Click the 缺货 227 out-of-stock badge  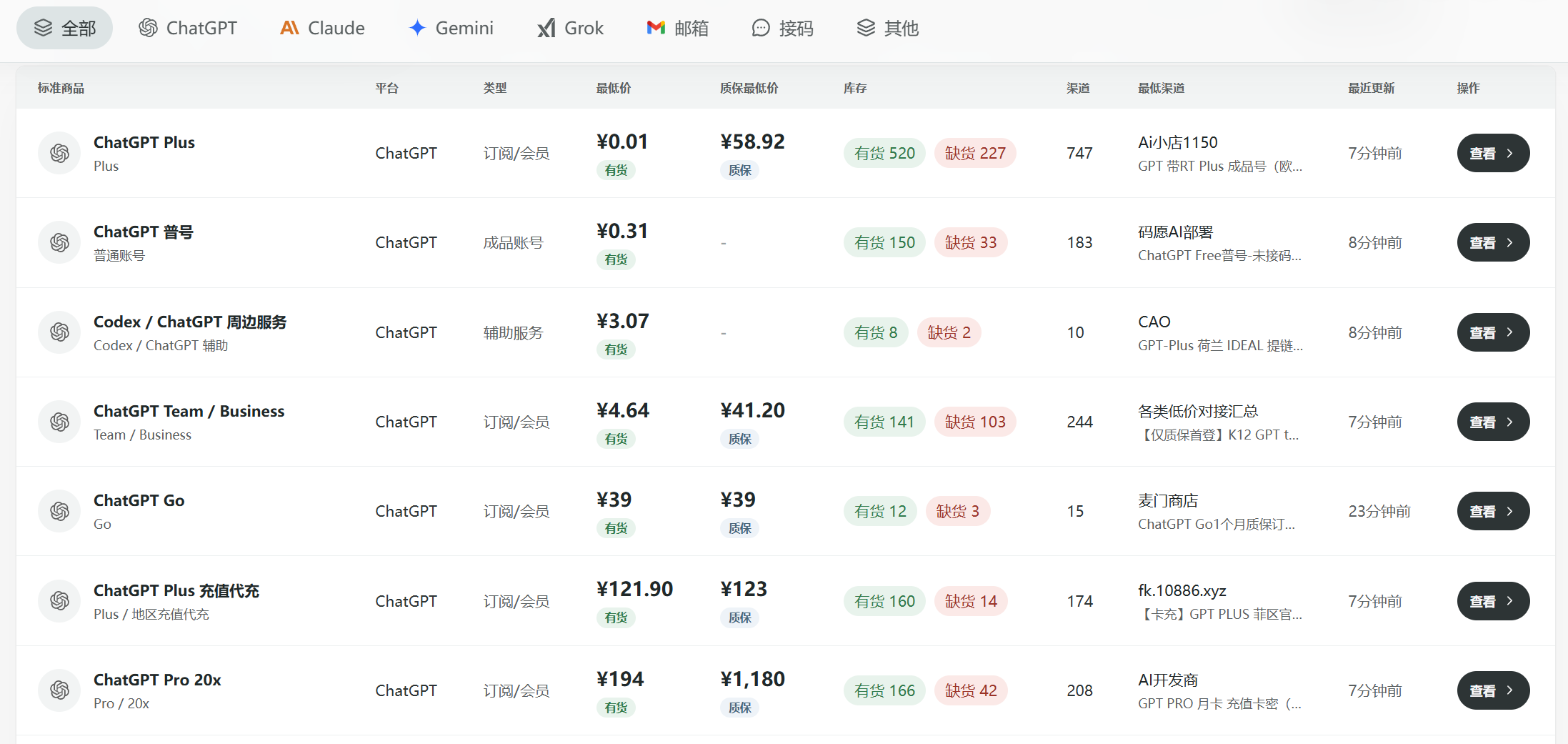point(975,153)
